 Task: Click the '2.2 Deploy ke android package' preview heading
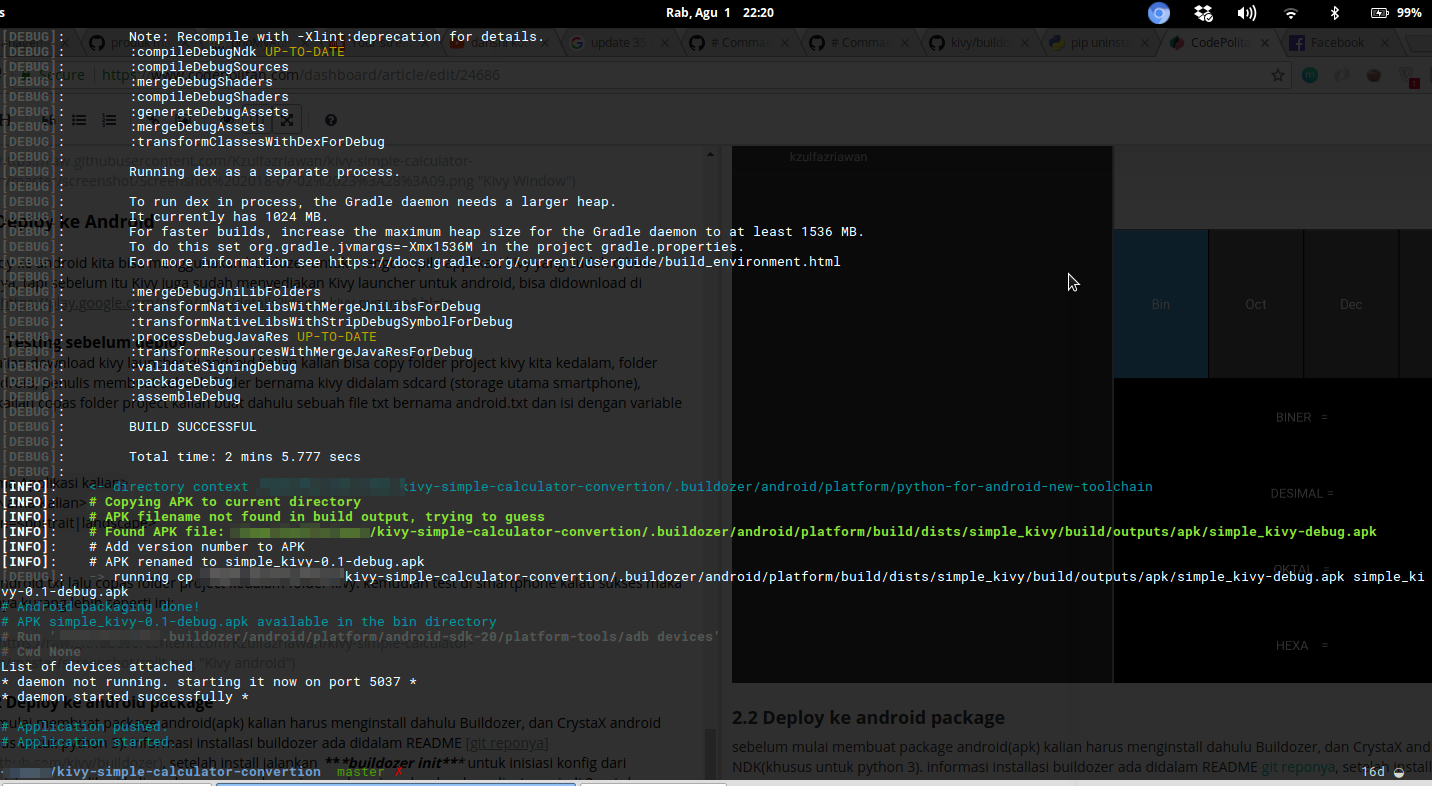tap(868, 717)
